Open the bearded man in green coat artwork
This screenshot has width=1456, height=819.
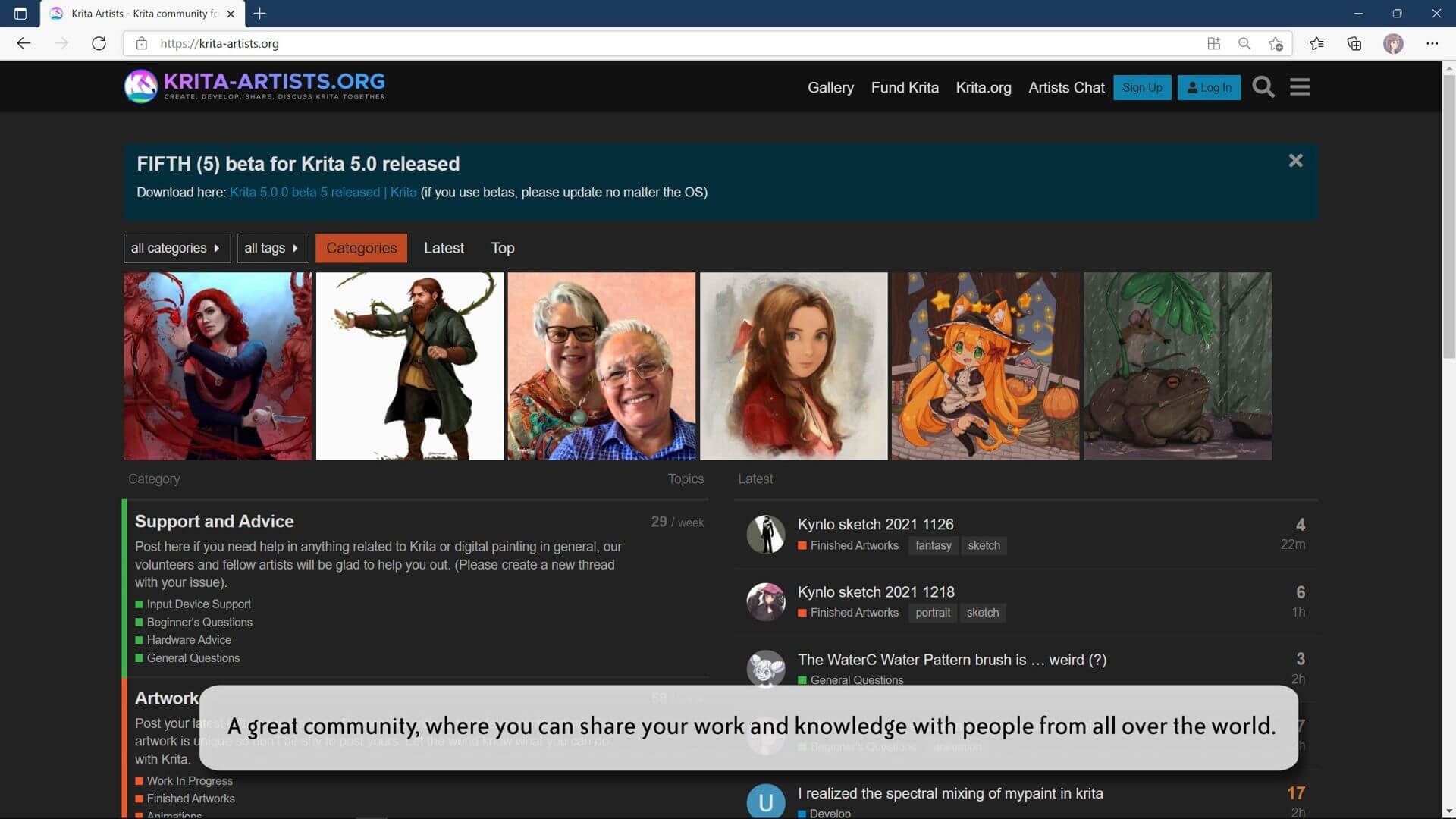409,366
